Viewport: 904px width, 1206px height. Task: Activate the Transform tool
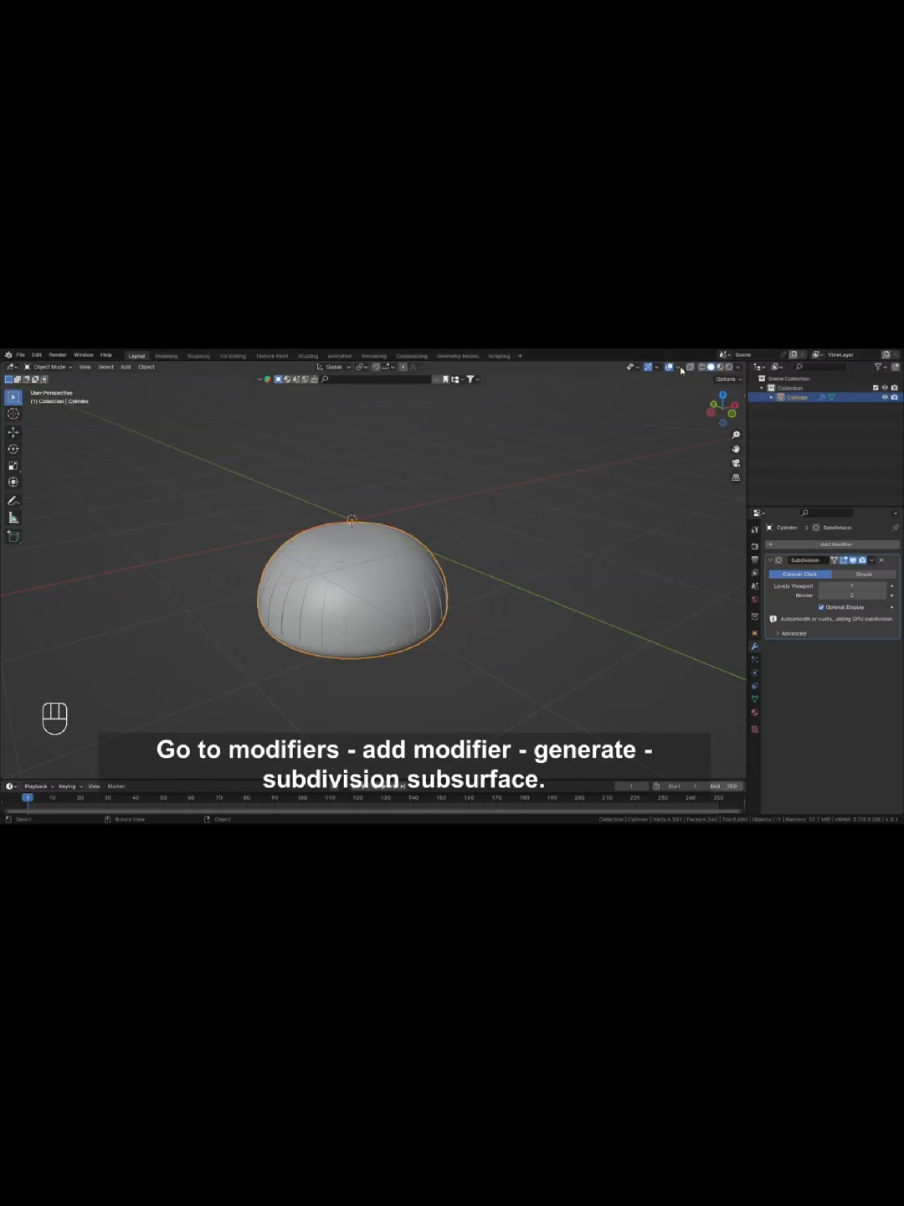(x=13, y=482)
